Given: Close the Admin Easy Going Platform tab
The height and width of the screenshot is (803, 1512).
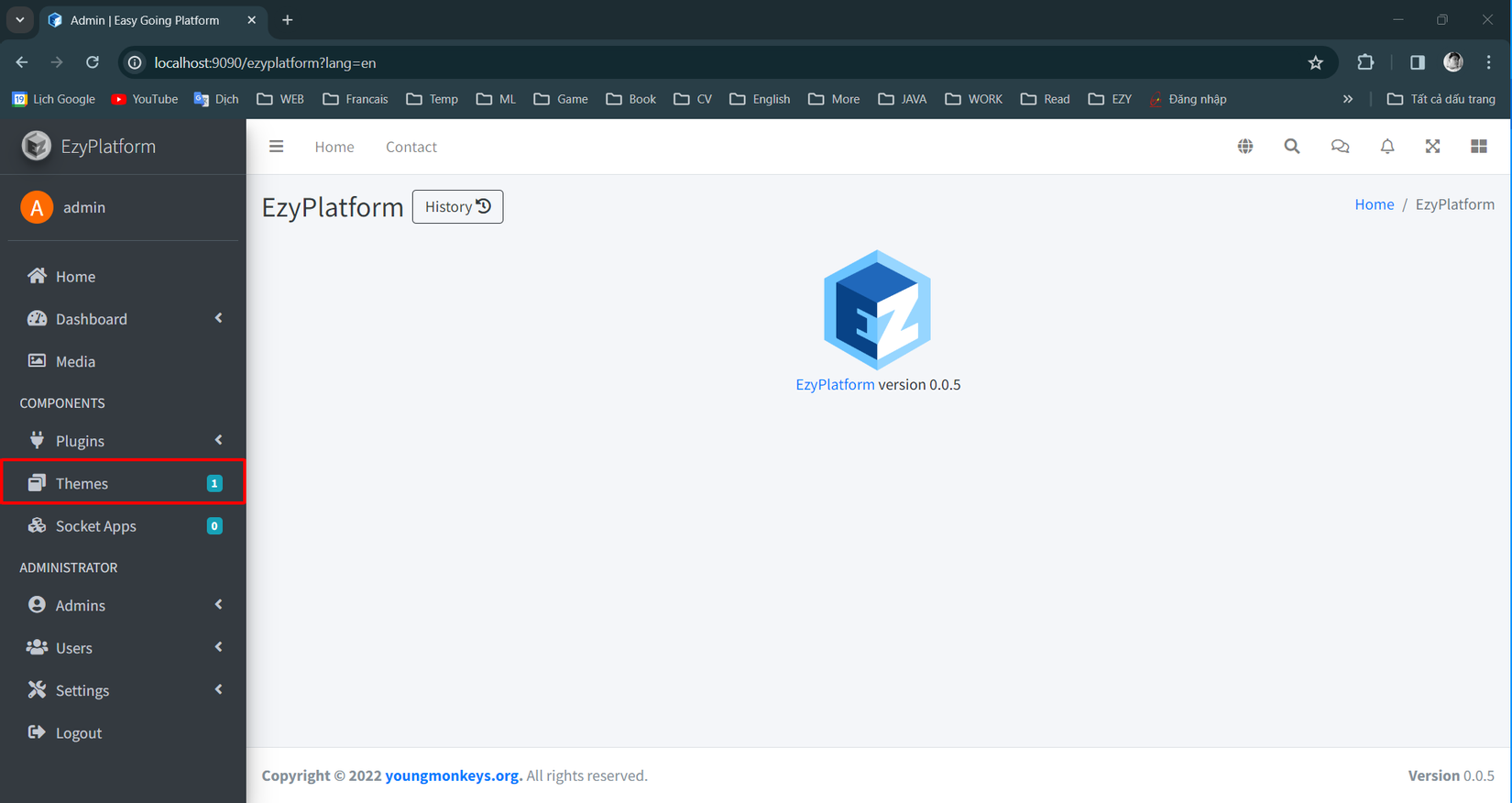Looking at the screenshot, I should tap(252, 20).
